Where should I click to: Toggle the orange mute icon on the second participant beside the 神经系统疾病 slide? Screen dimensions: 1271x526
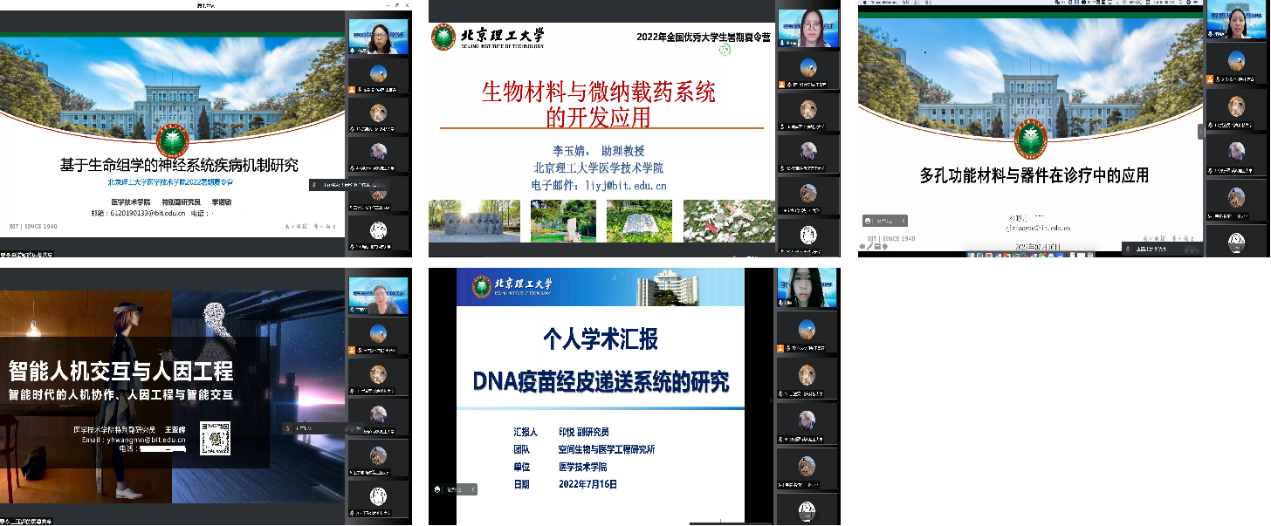[352, 90]
